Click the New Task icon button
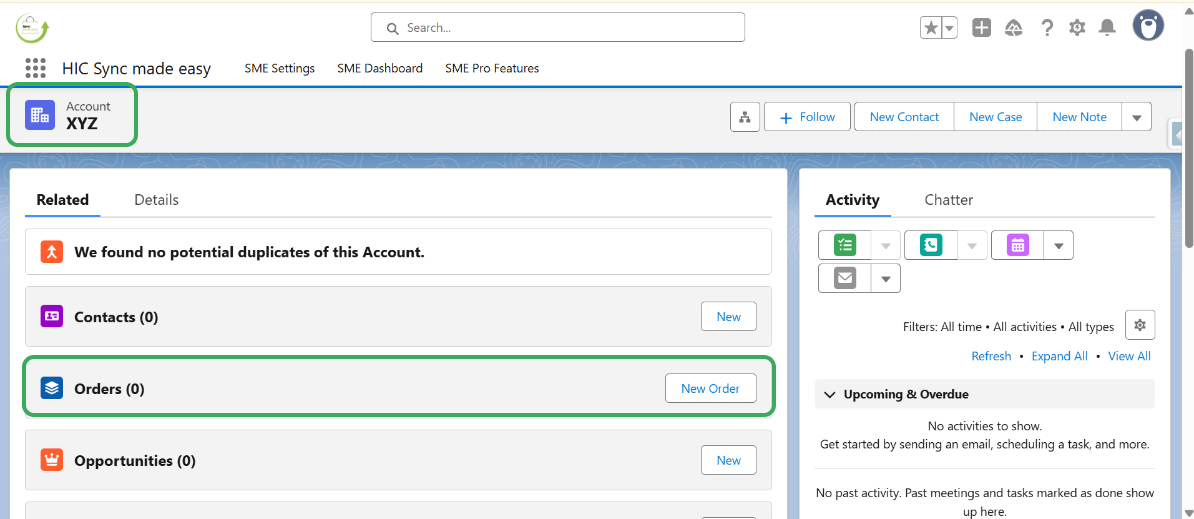This screenshot has height=519, width=1194. click(845, 245)
